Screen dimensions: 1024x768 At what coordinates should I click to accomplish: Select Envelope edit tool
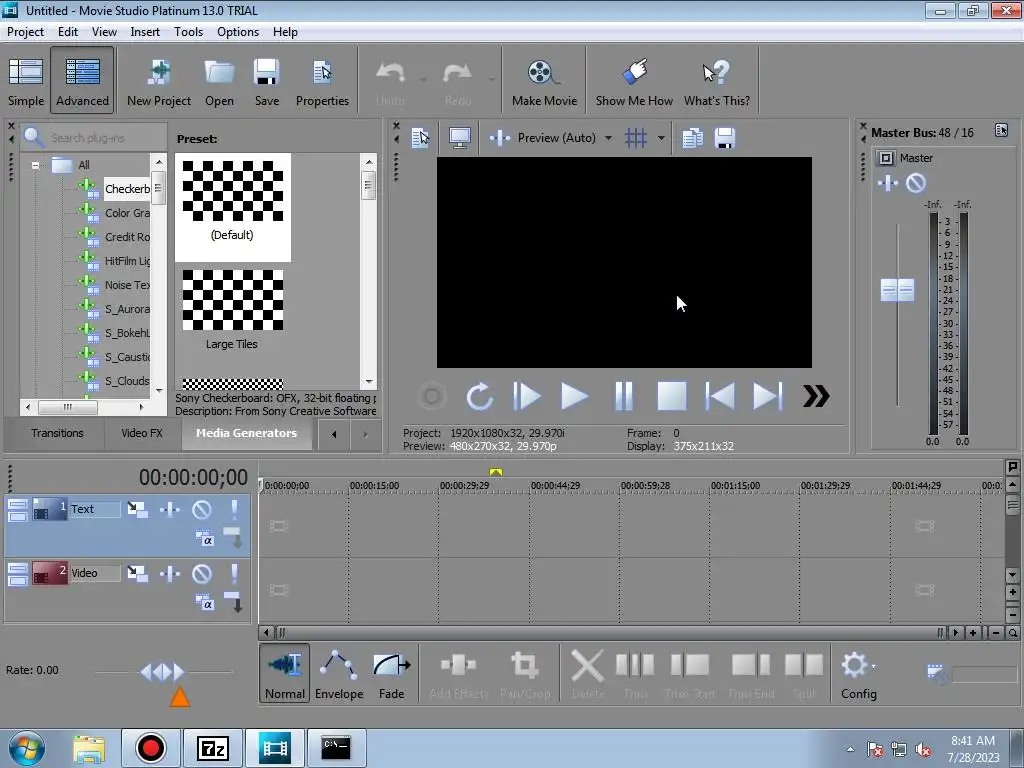click(x=339, y=673)
